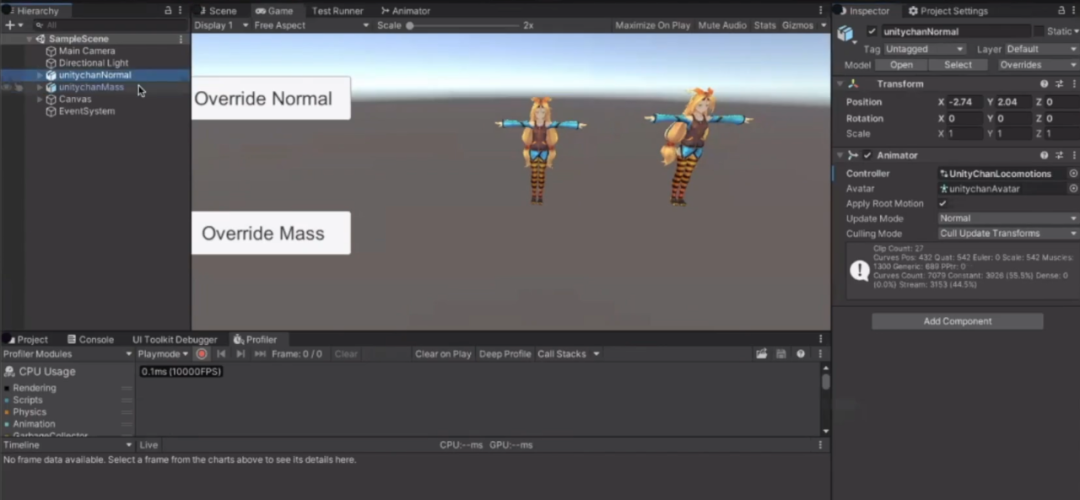
Task: Switch to the Project Settings tab
Action: point(948,11)
